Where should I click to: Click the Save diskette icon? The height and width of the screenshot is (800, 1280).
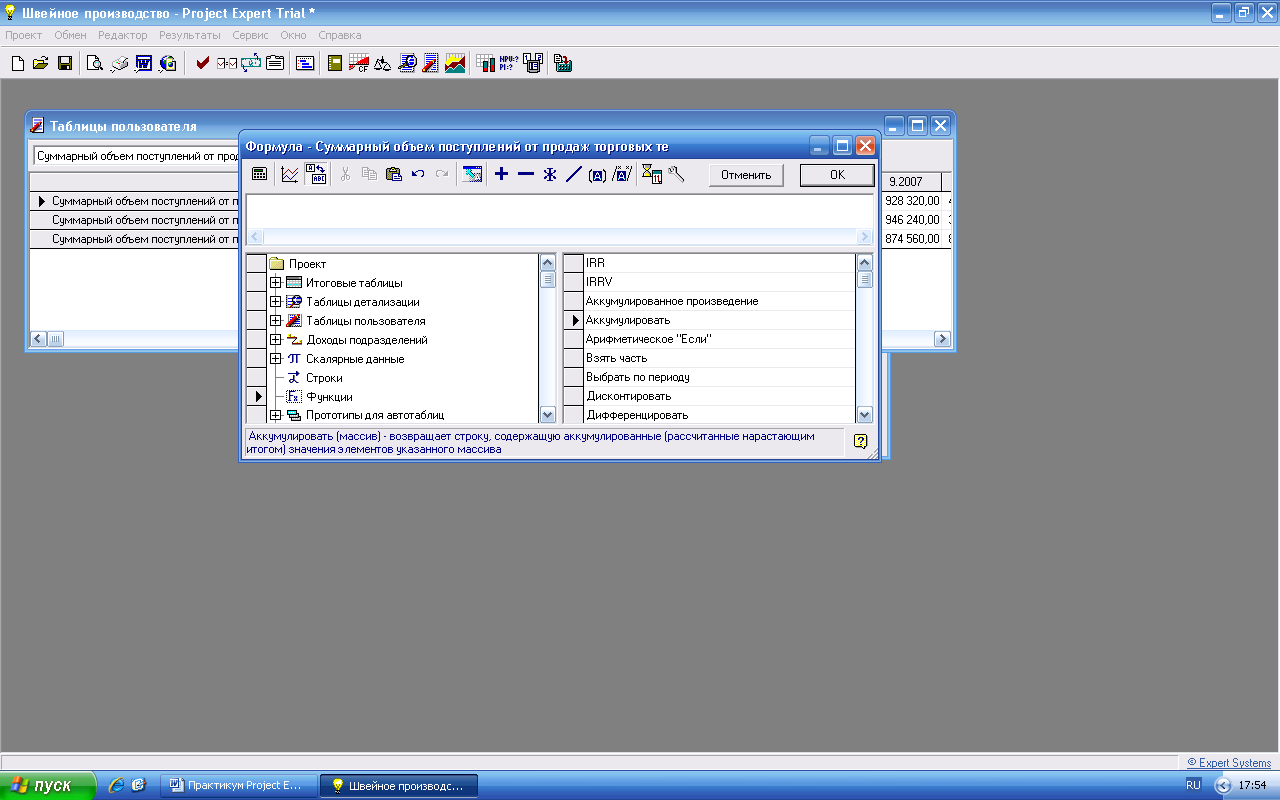point(64,64)
